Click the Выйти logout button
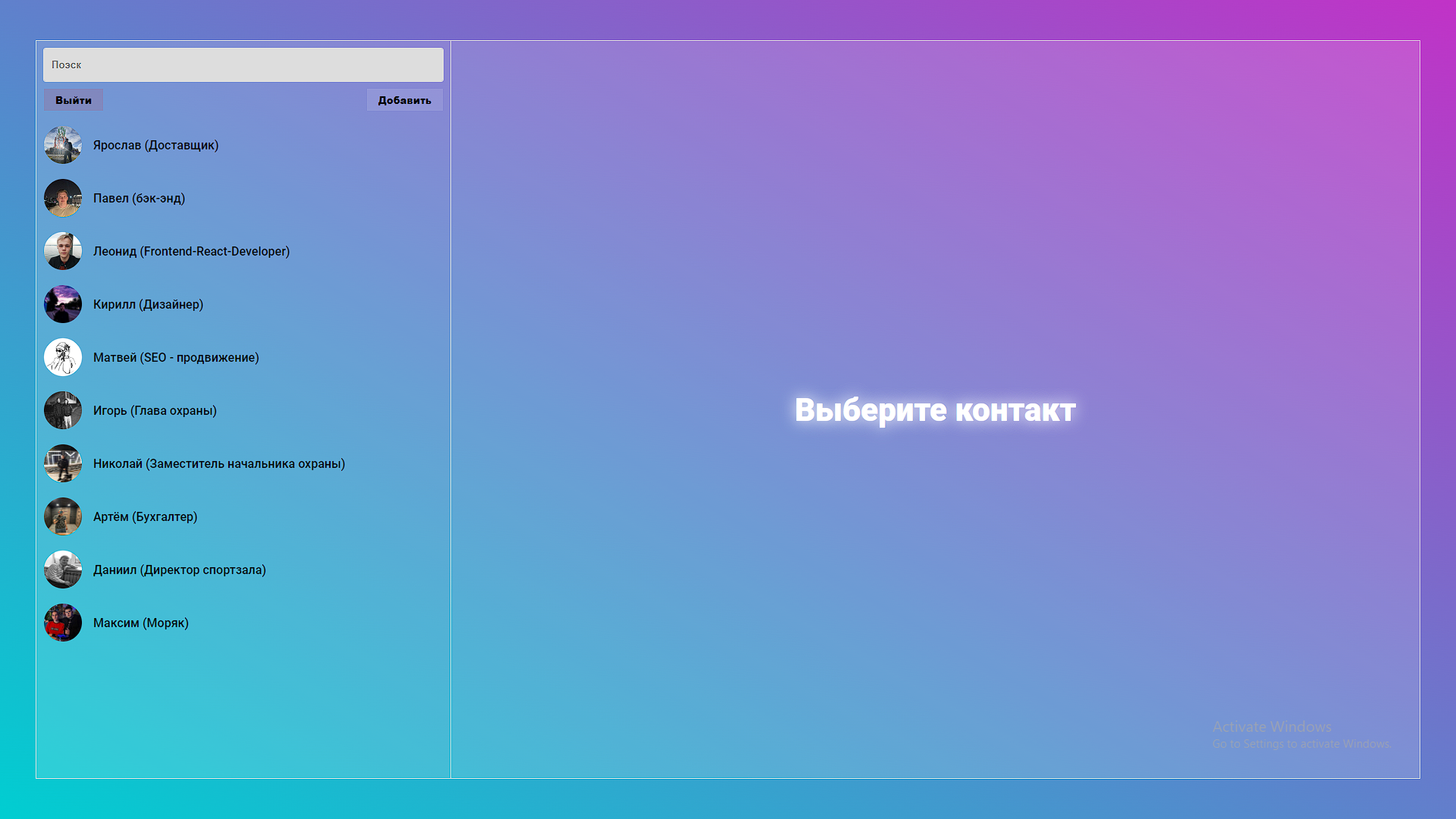Viewport: 1456px width, 819px height. [74, 100]
